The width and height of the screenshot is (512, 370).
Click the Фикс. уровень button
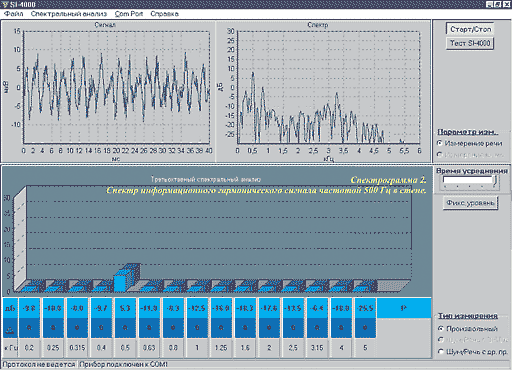[471, 203]
